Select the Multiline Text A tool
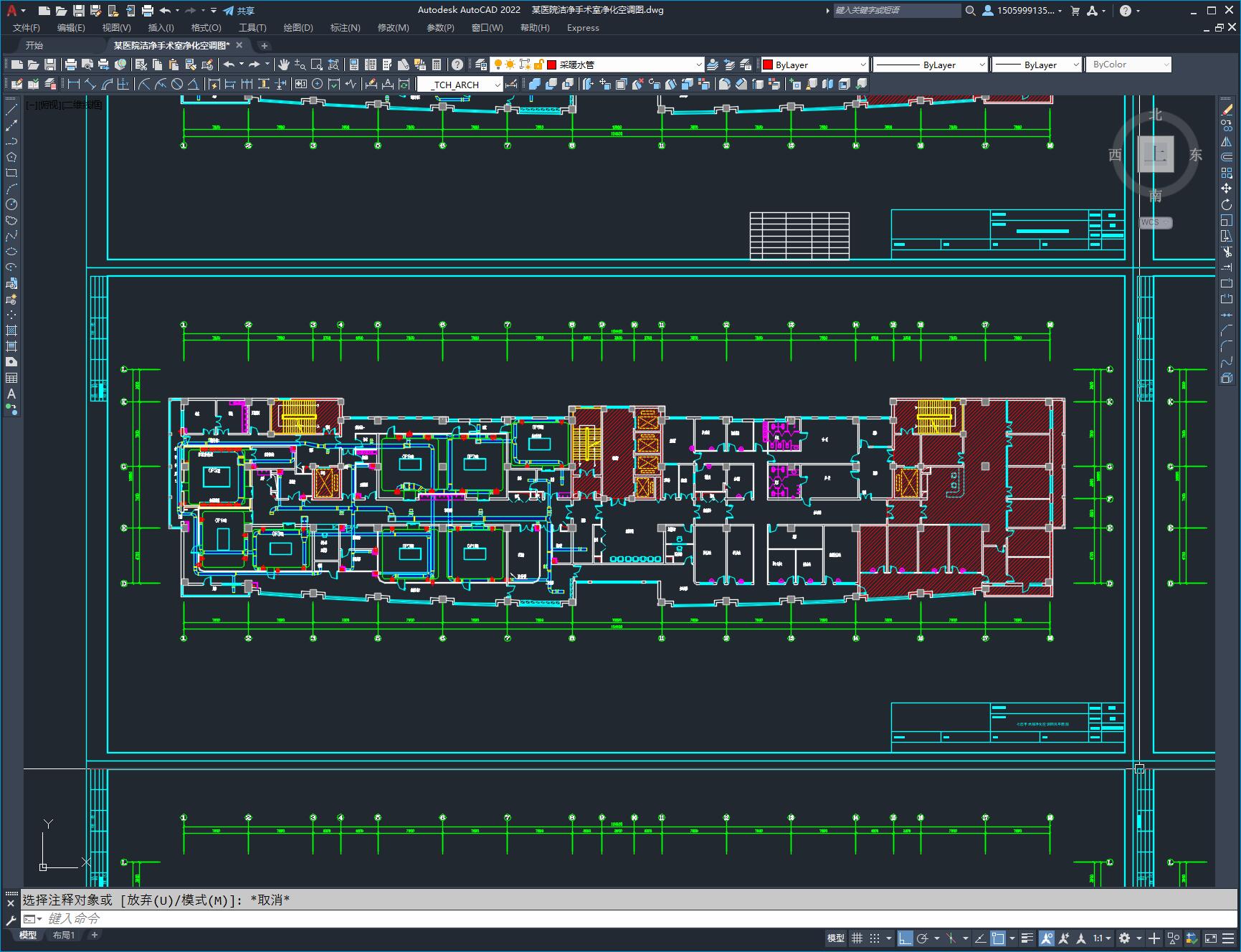 pyautogui.click(x=11, y=394)
